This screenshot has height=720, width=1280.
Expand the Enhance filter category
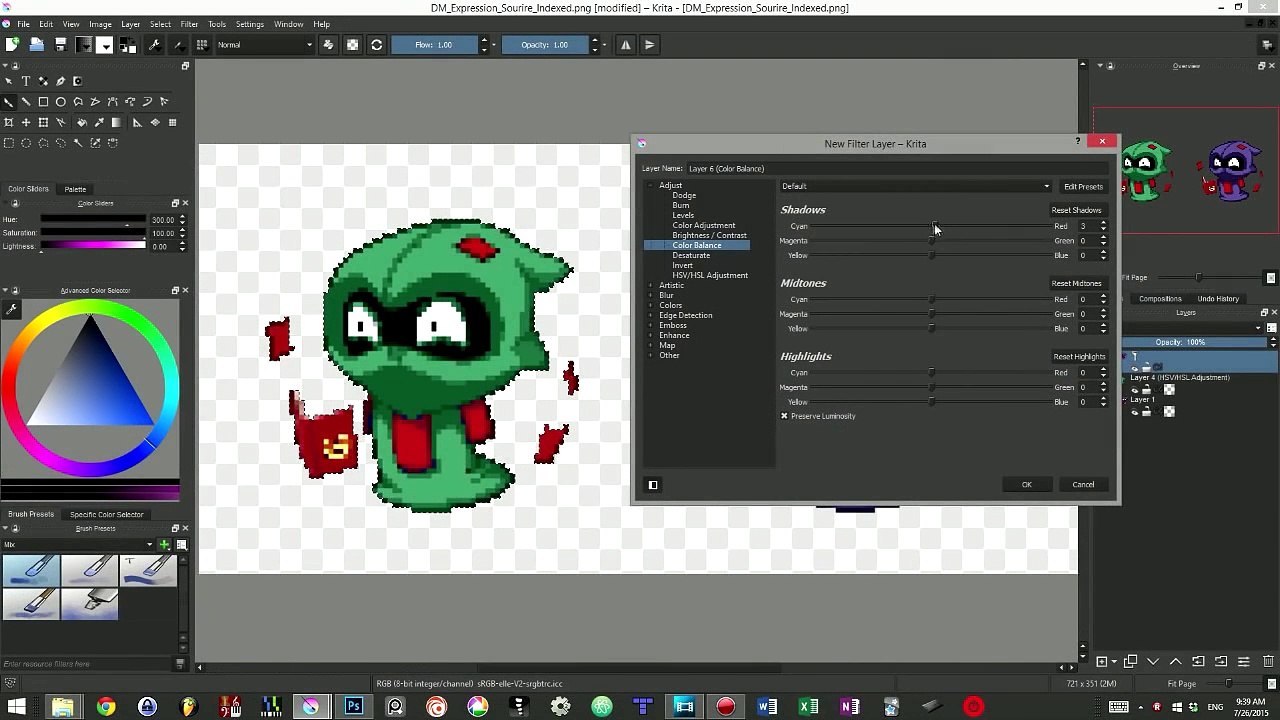pos(651,335)
